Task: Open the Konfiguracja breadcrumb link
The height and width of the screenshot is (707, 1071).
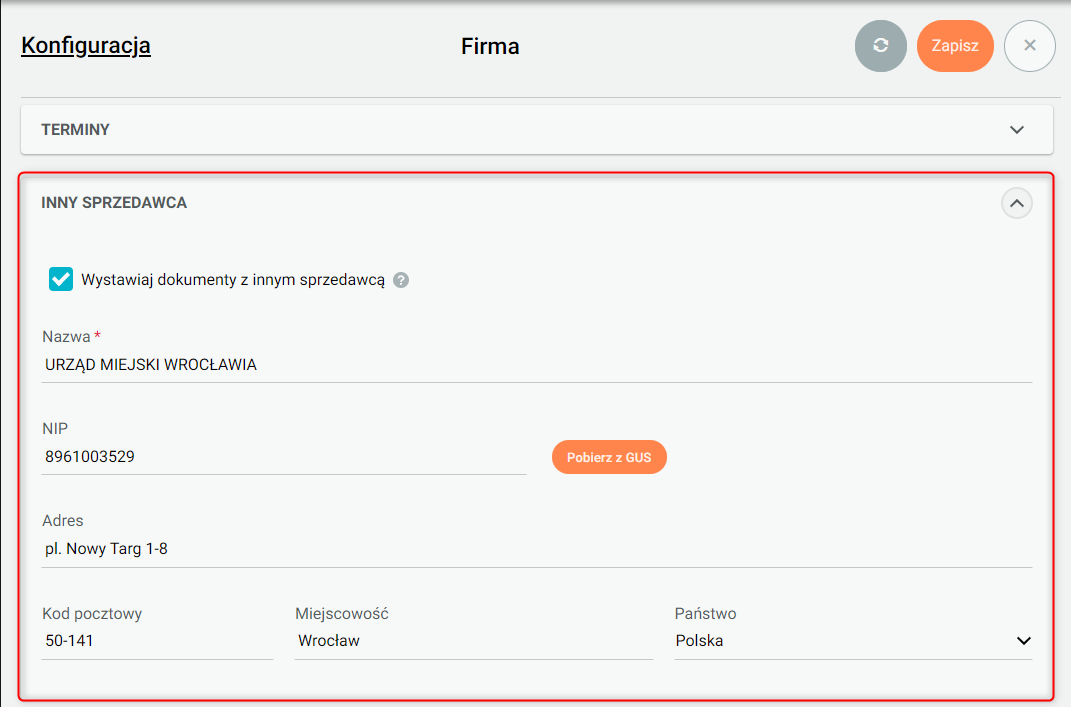Action: (x=86, y=45)
